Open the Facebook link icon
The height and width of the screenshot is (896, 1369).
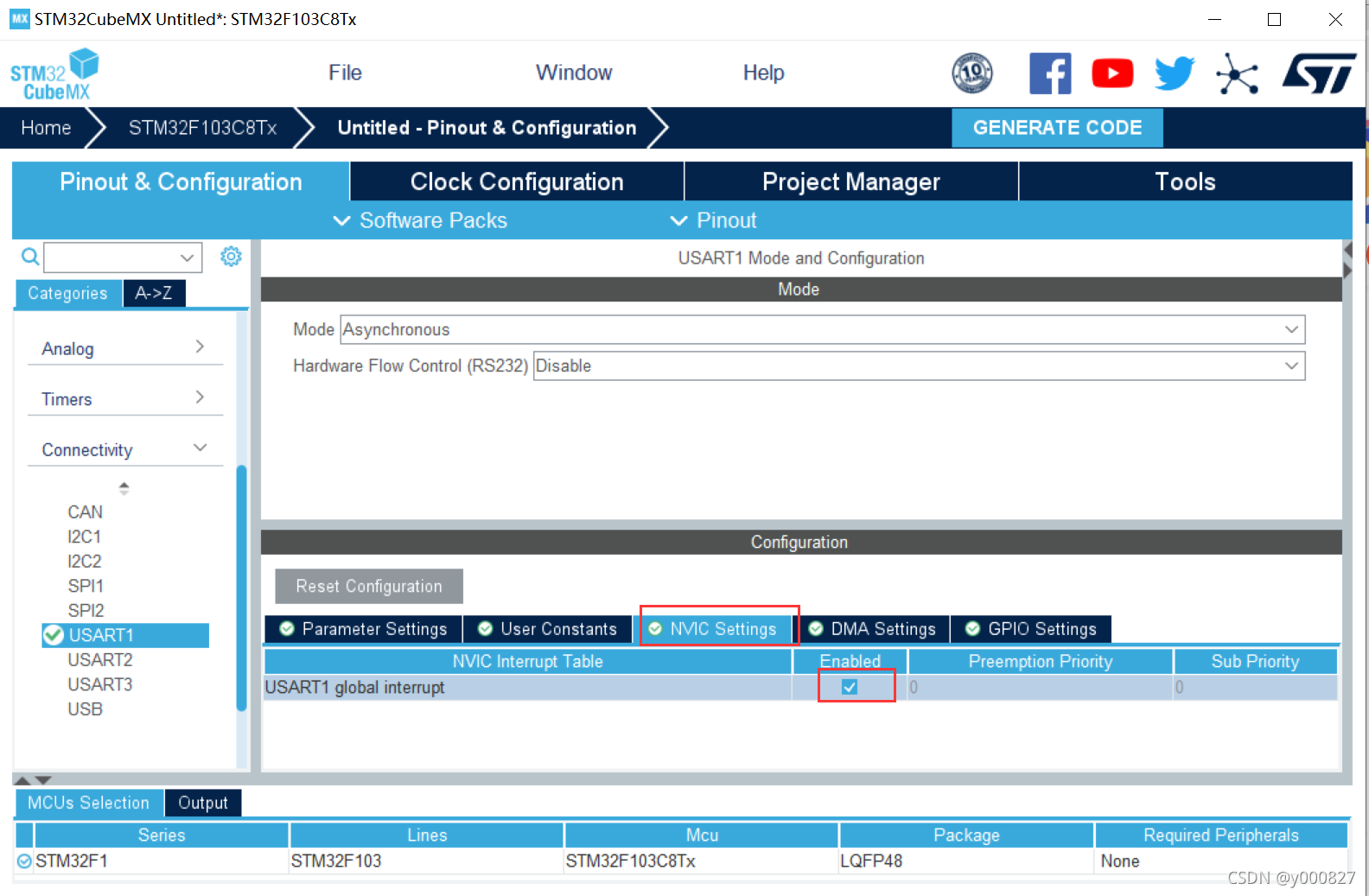coord(1050,73)
